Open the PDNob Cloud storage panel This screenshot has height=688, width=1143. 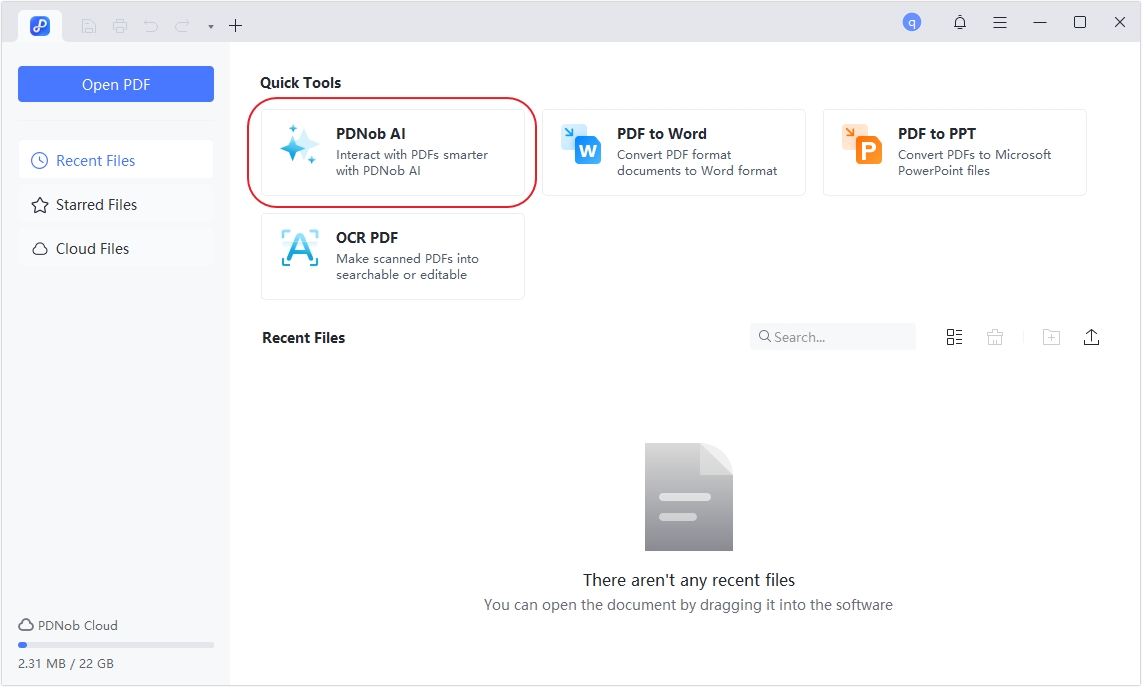pos(67,625)
